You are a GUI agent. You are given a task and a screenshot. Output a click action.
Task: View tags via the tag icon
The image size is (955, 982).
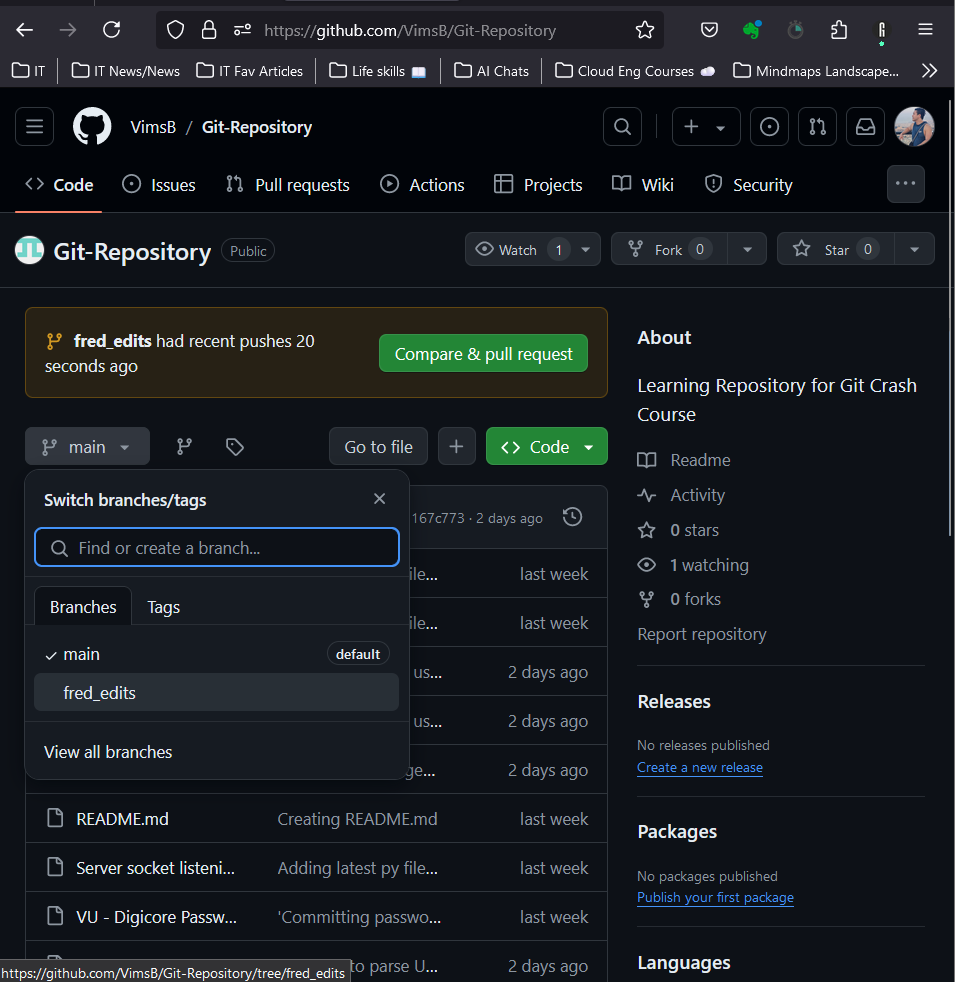[235, 447]
